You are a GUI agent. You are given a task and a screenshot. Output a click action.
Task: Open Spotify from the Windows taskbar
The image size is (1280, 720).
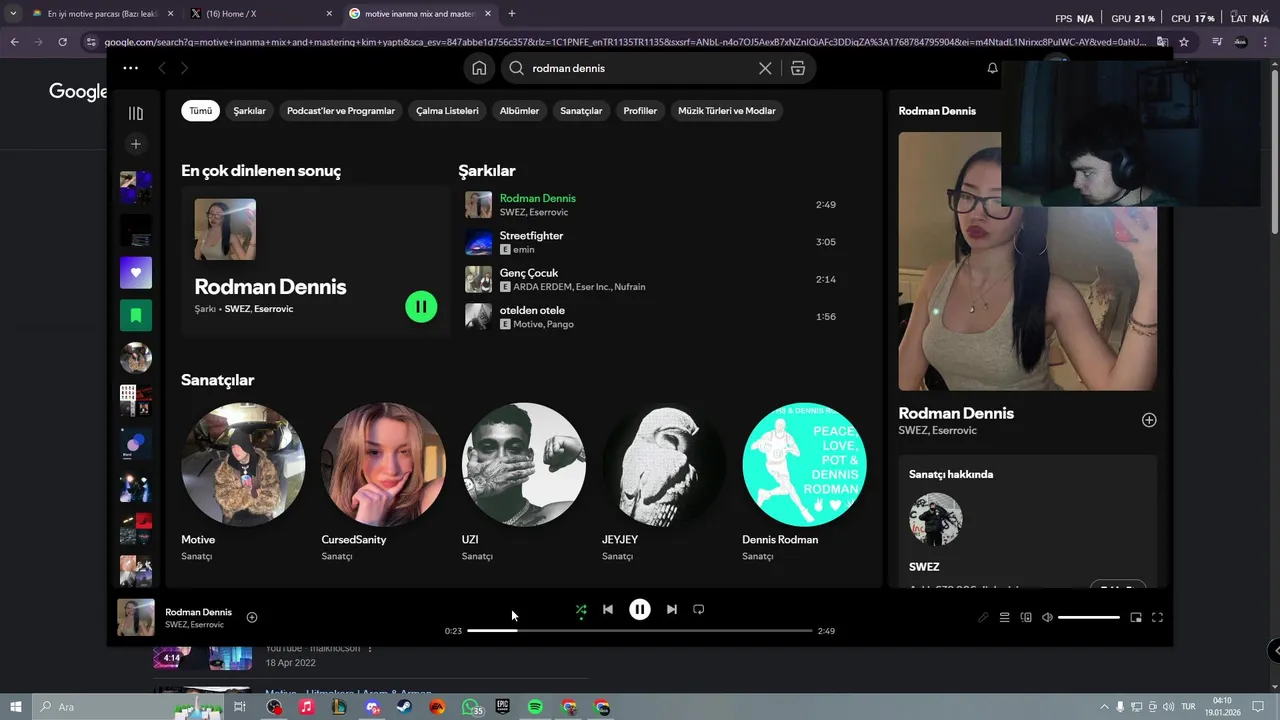535,707
